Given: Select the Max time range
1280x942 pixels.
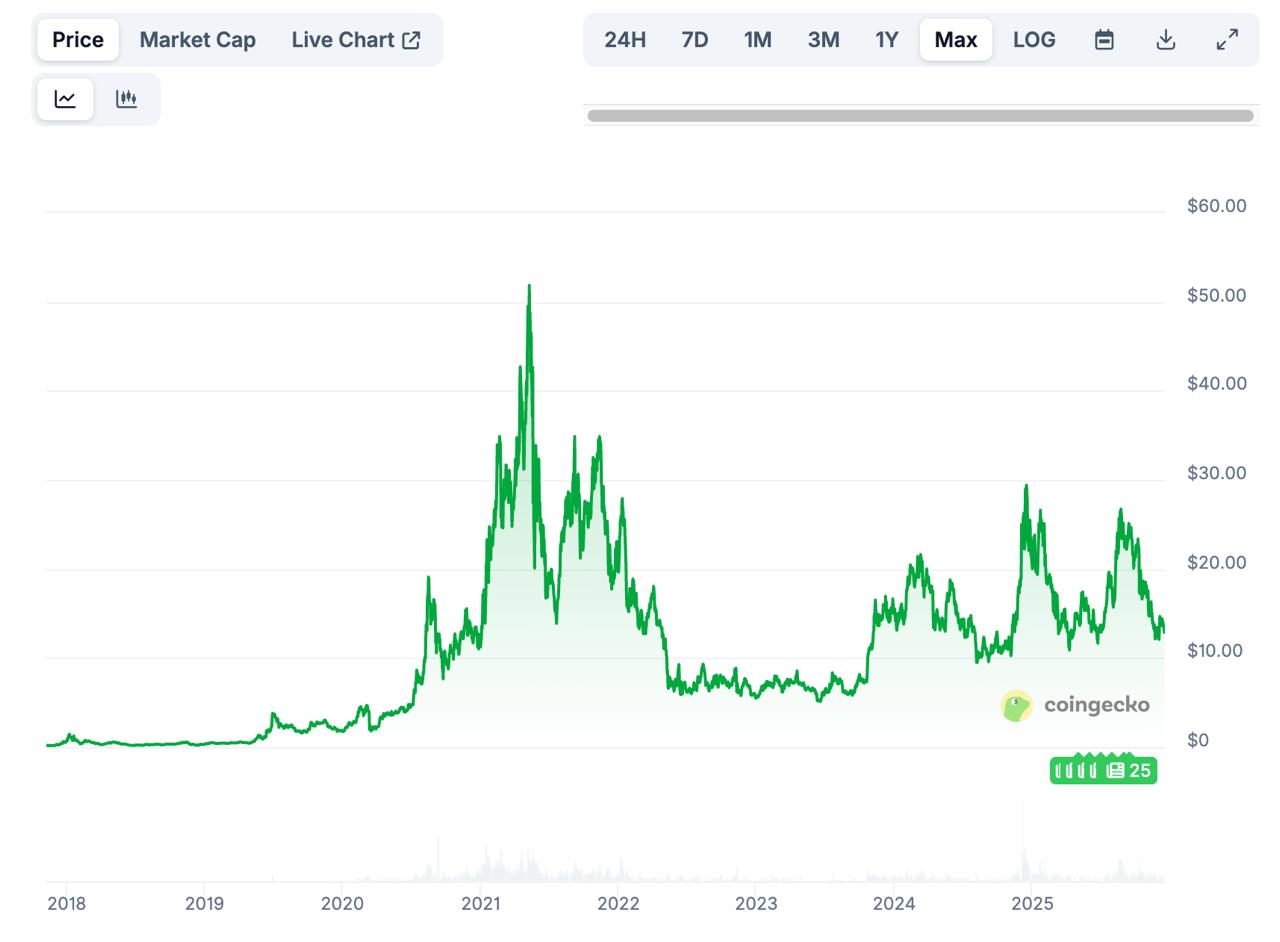Looking at the screenshot, I should point(955,39).
